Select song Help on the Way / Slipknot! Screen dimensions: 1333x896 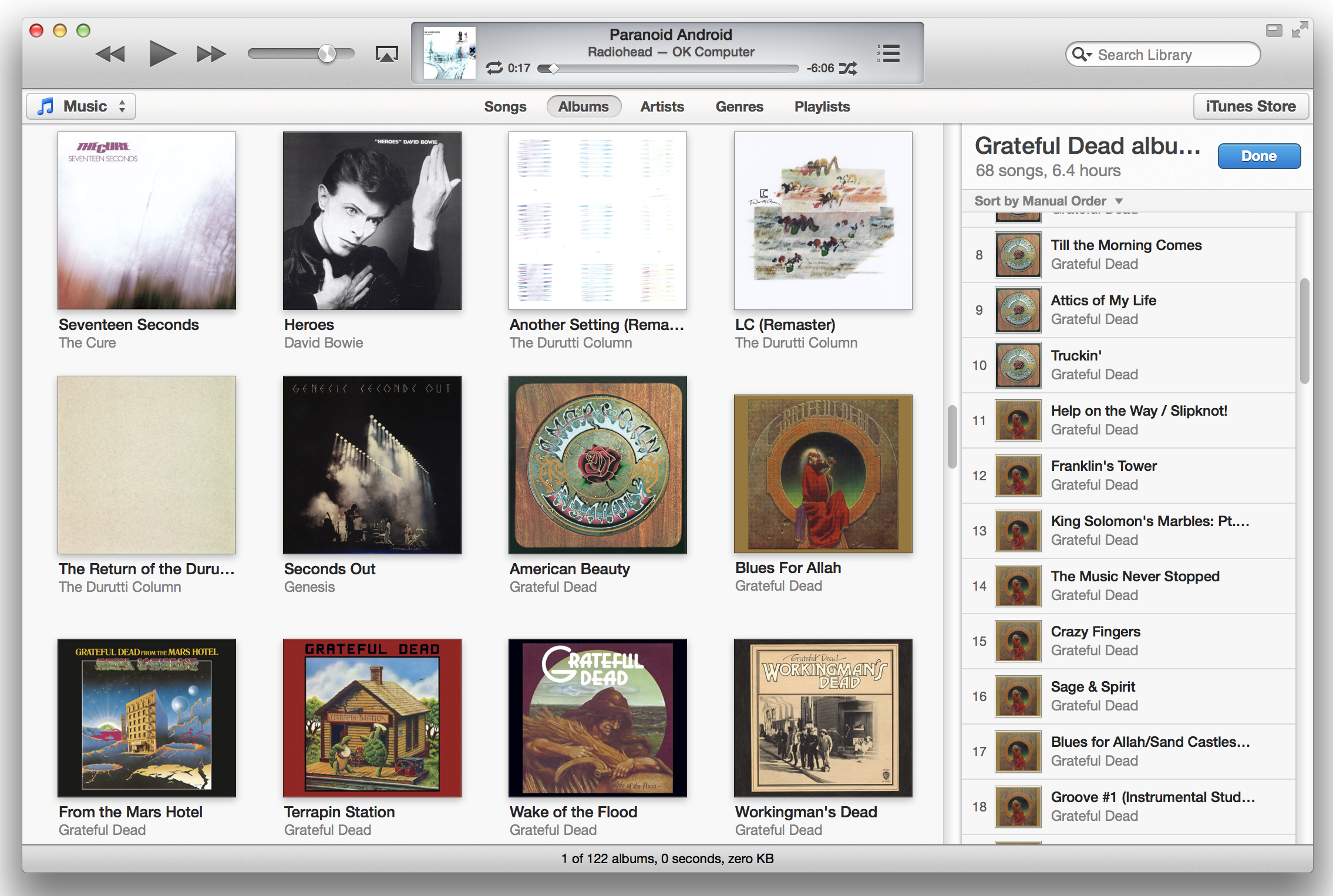point(1129,420)
